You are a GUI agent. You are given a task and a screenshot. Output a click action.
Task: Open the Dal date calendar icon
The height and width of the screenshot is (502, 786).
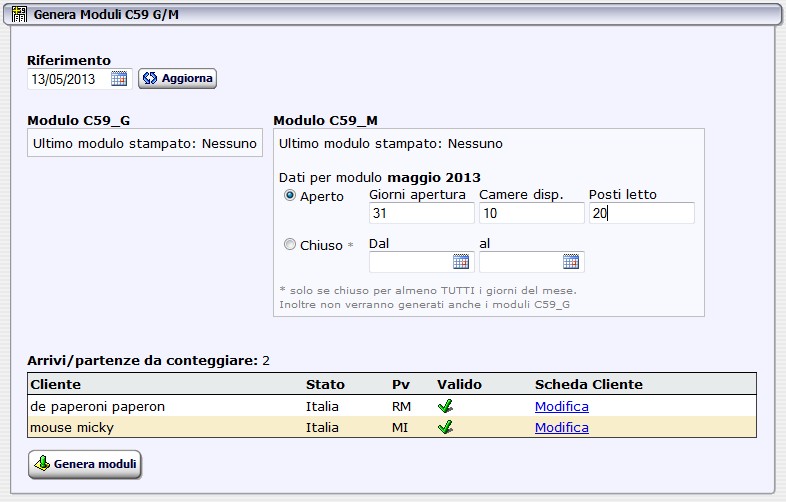click(461, 262)
